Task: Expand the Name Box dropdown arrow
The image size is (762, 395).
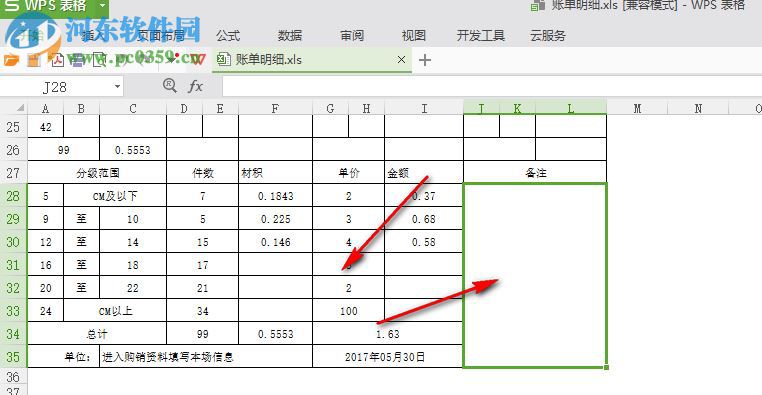Action: click(117, 87)
